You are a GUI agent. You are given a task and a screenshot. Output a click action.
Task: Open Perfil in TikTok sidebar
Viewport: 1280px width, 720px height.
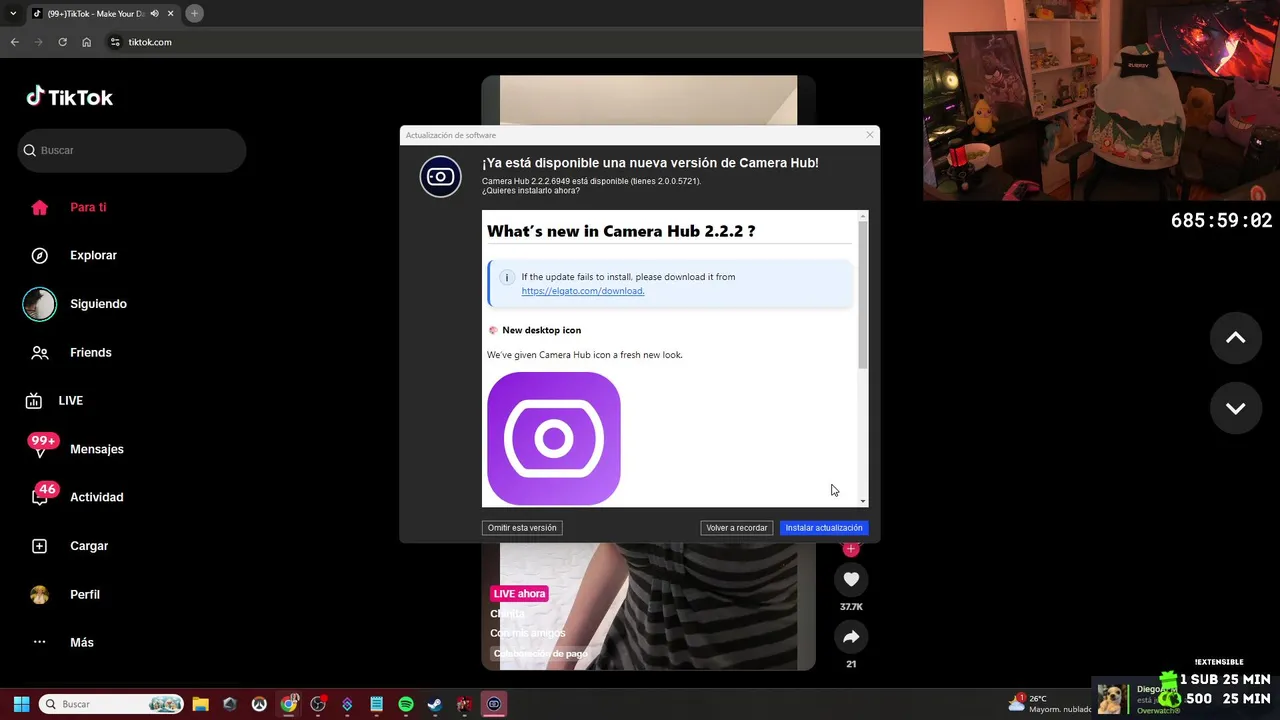85,594
